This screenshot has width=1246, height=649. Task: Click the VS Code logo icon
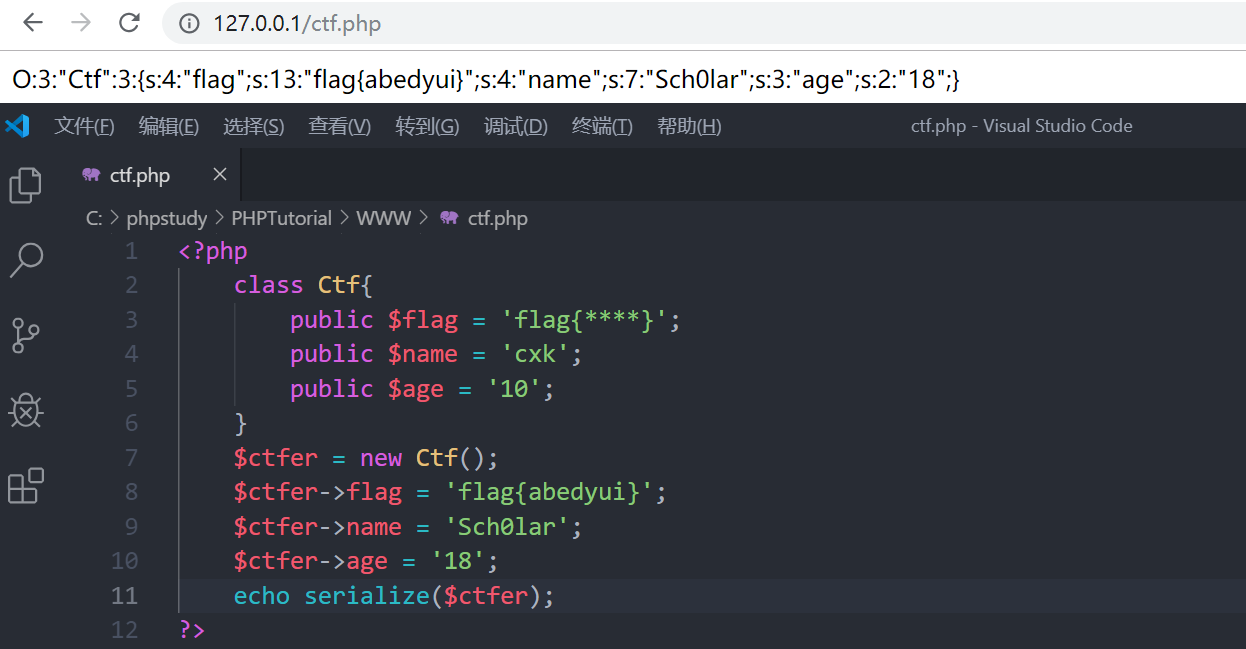point(17,126)
